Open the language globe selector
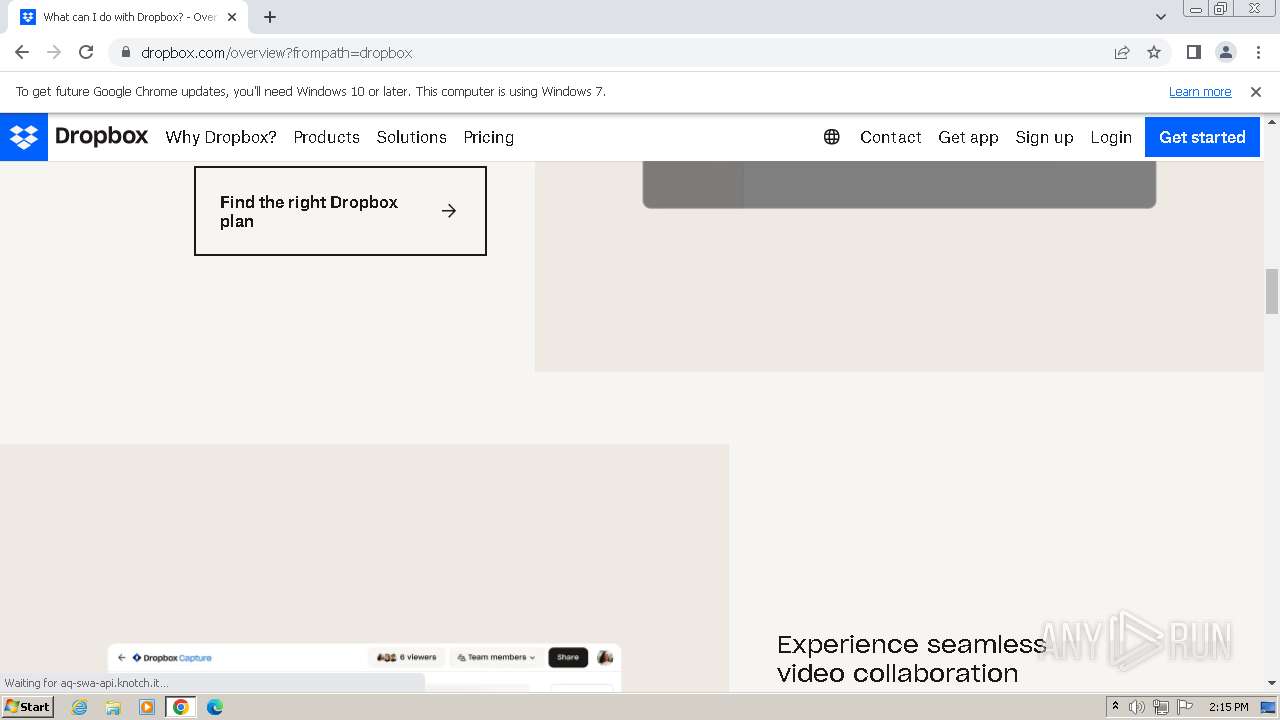 coord(831,137)
